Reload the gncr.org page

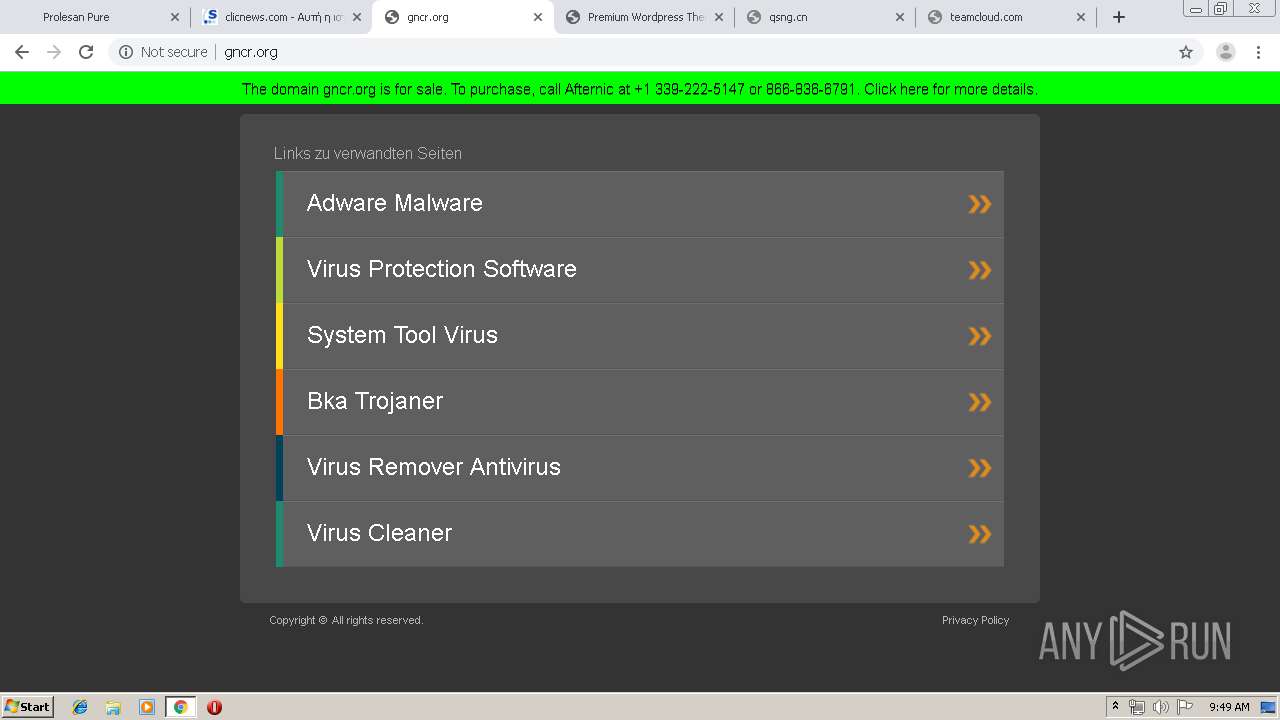pyautogui.click(x=86, y=52)
